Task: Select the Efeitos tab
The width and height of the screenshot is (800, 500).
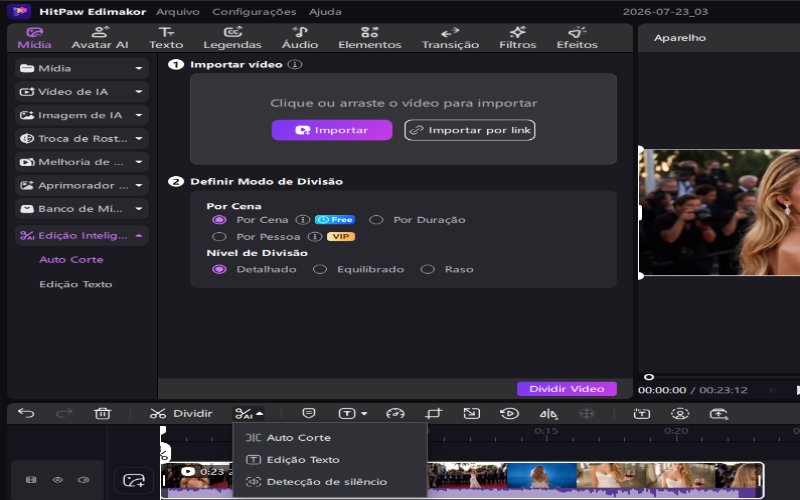Action: (577, 38)
